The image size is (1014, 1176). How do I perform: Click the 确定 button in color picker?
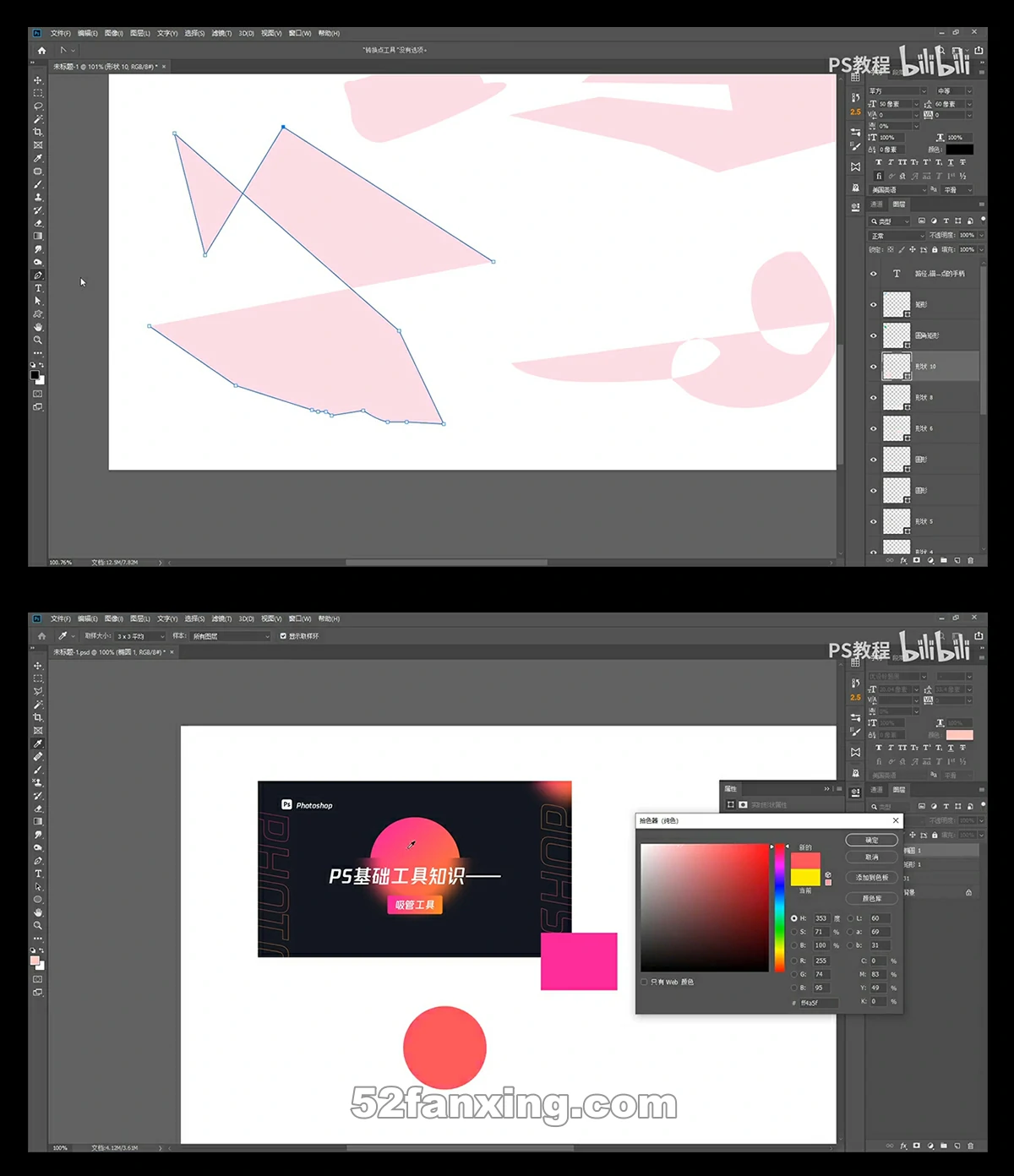pos(871,840)
